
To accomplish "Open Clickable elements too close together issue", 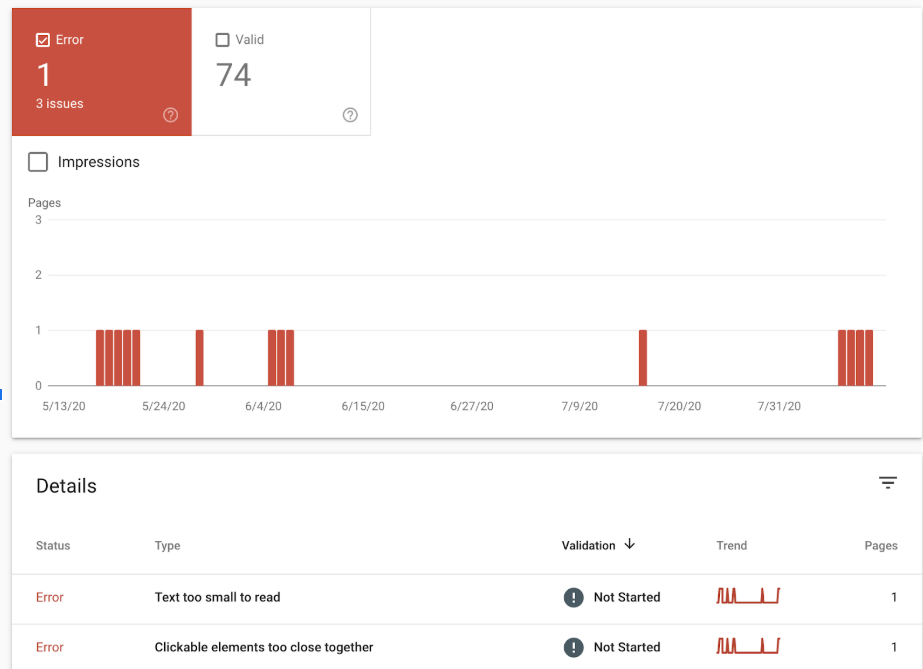I will pos(264,647).
